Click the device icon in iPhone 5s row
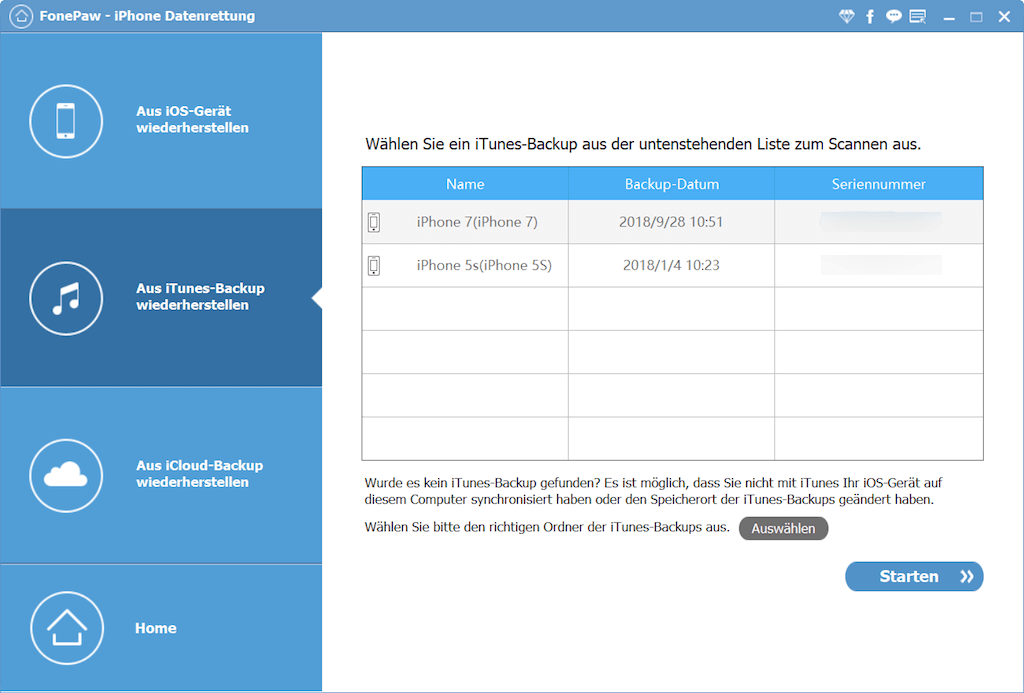 tap(374, 265)
